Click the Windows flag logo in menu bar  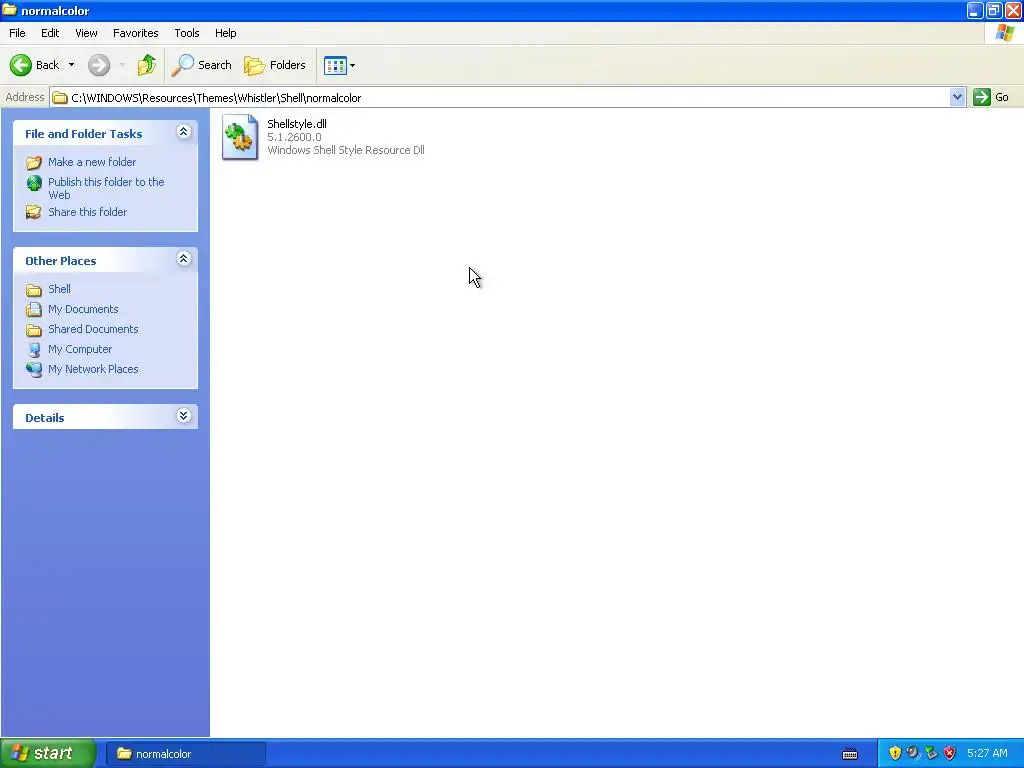point(1004,33)
